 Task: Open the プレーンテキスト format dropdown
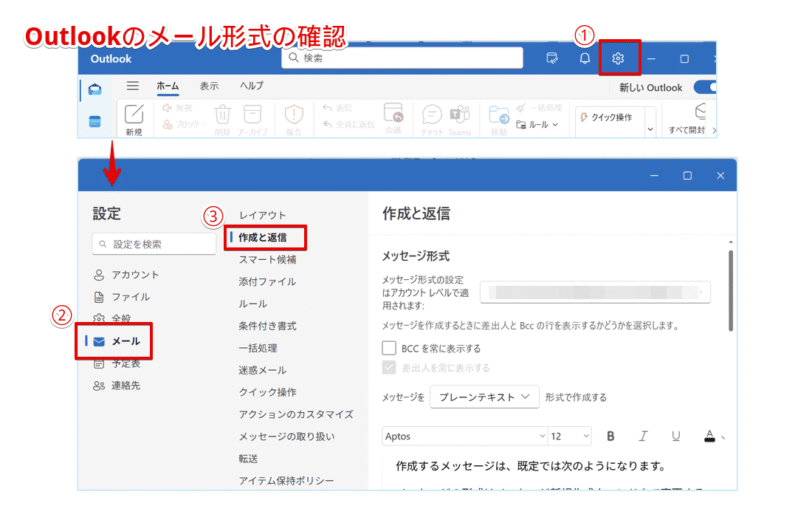pyautogui.click(x=484, y=397)
